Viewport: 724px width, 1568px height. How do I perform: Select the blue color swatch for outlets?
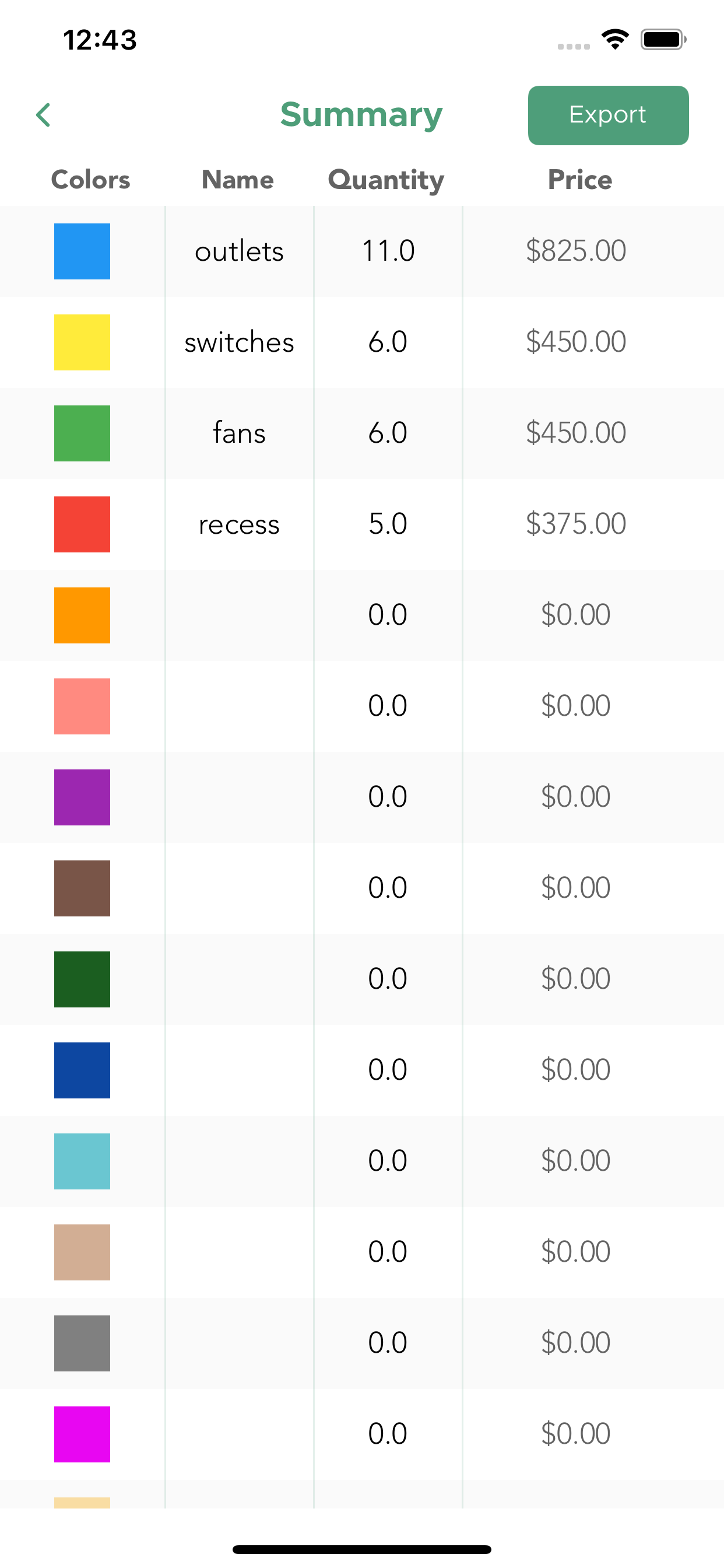coord(82,251)
